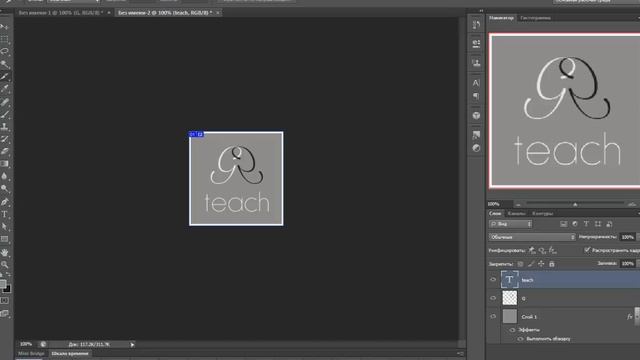Switch to the Гистограмма tab
This screenshot has height=360, width=640.
point(535,18)
